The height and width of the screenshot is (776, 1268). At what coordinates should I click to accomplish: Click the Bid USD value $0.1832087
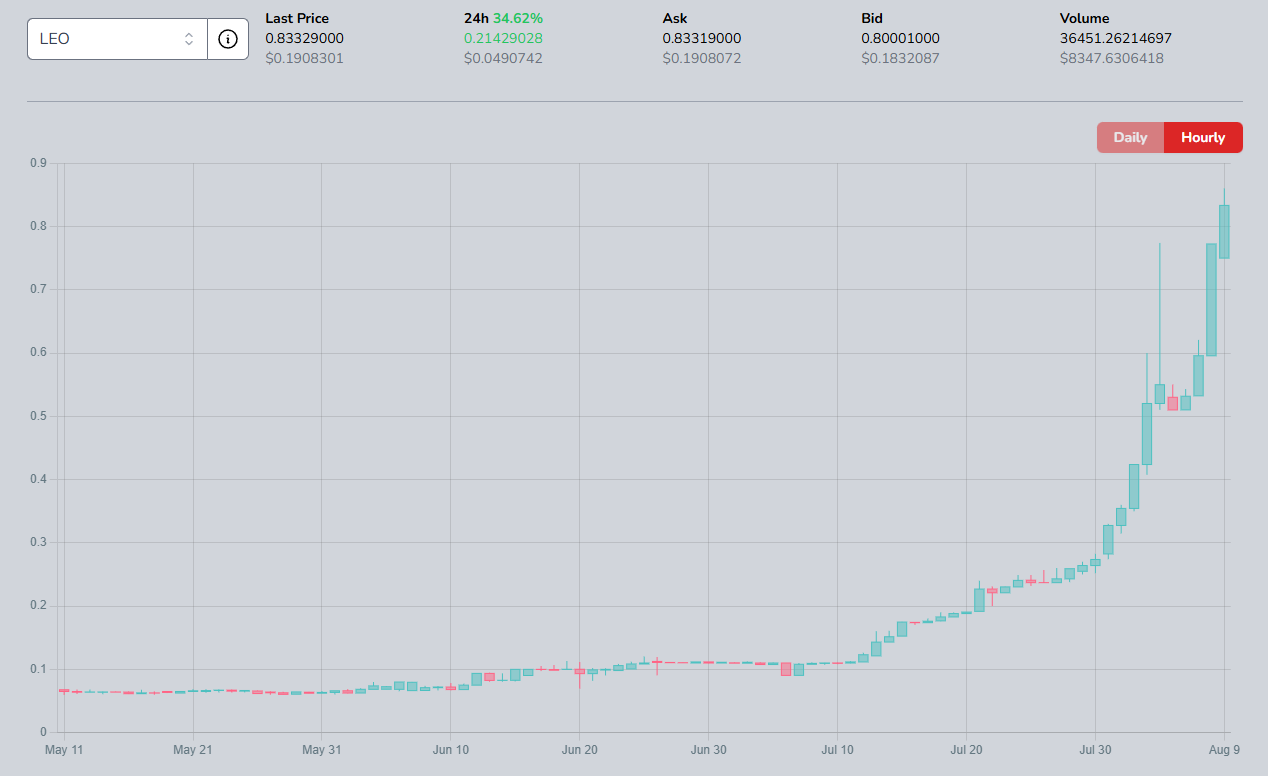(x=900, y=58)
